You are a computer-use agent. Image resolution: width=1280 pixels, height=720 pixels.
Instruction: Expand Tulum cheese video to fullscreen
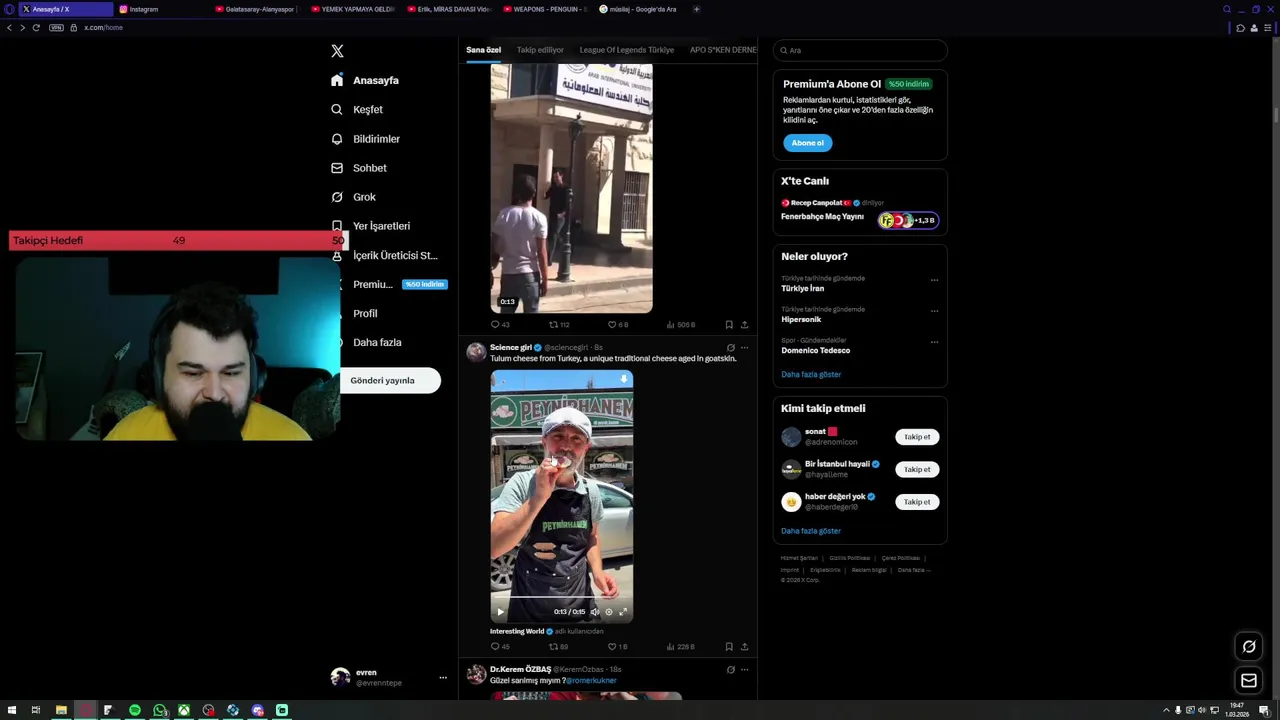pos(623,612)
